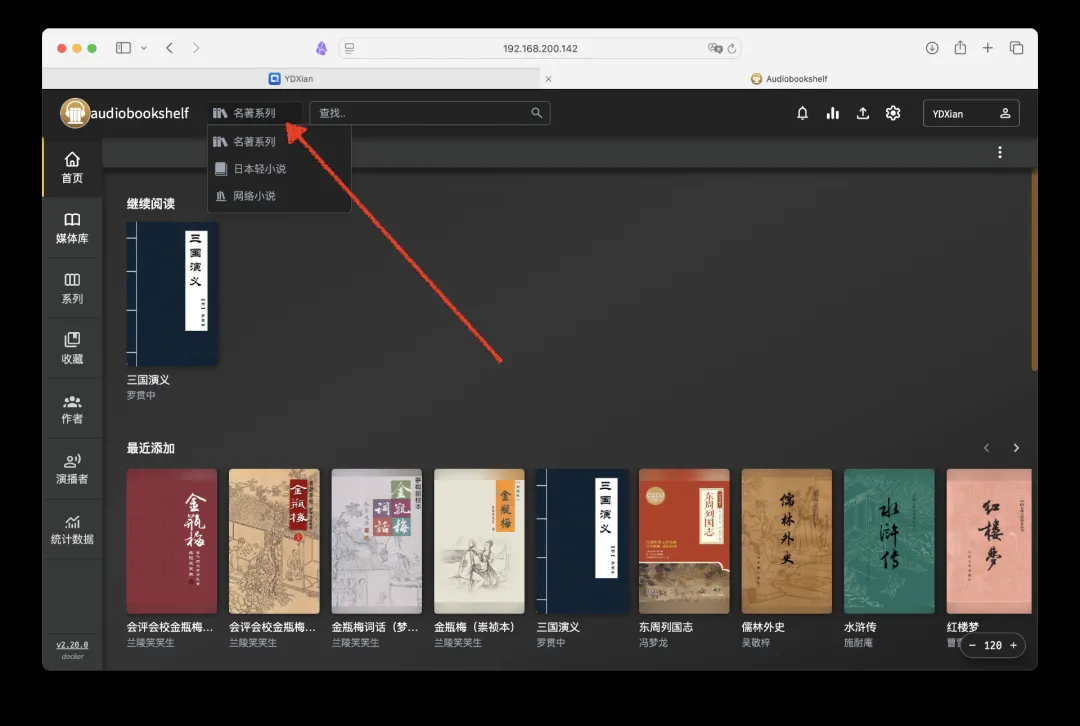Open settings gear icon
Screen dimensions: 1080x726
(x=893, y=113)
